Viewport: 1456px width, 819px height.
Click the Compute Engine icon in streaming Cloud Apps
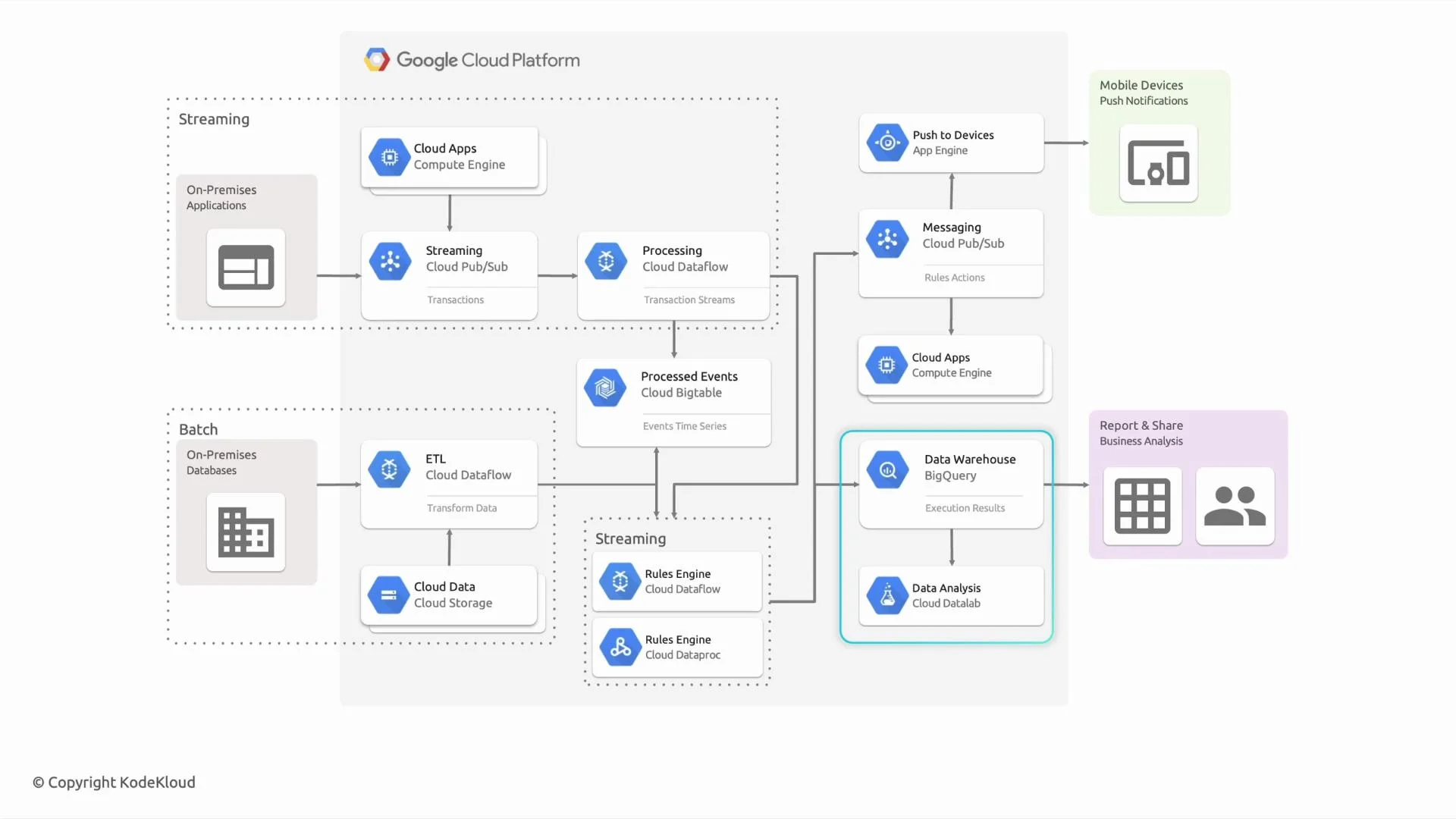pos(390,157)
